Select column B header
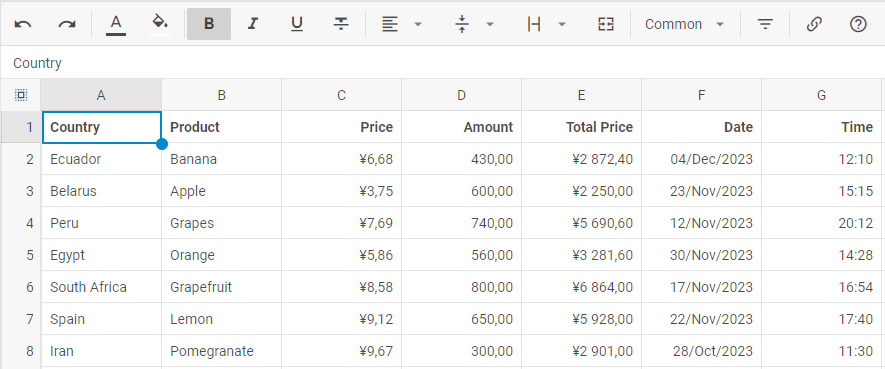Screen dimensions: 885x369 [x=221, y=95]
